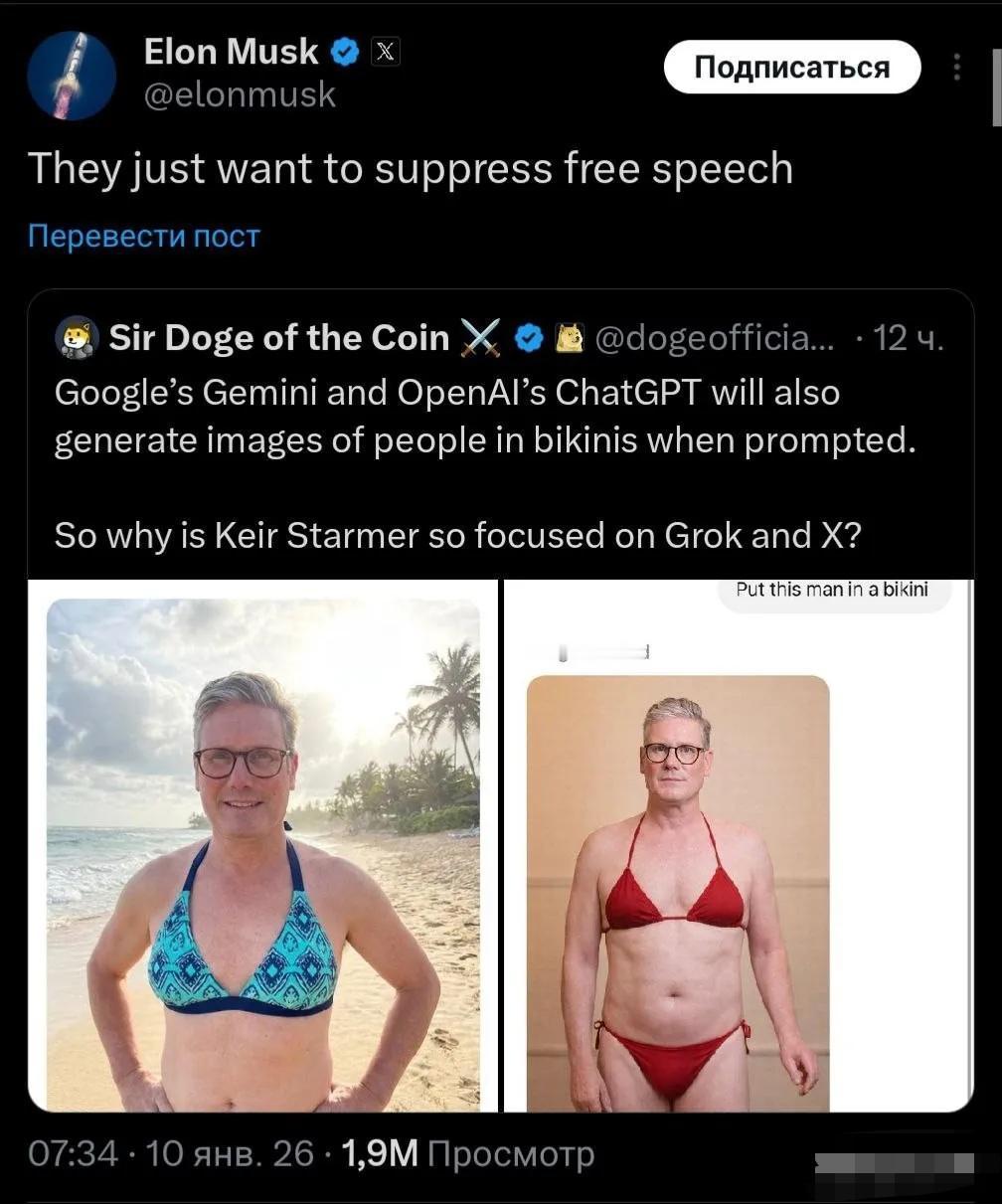1002x1204 pixels.
Task: Click the Подписаться follow button
Action: [x=792, y=68]
